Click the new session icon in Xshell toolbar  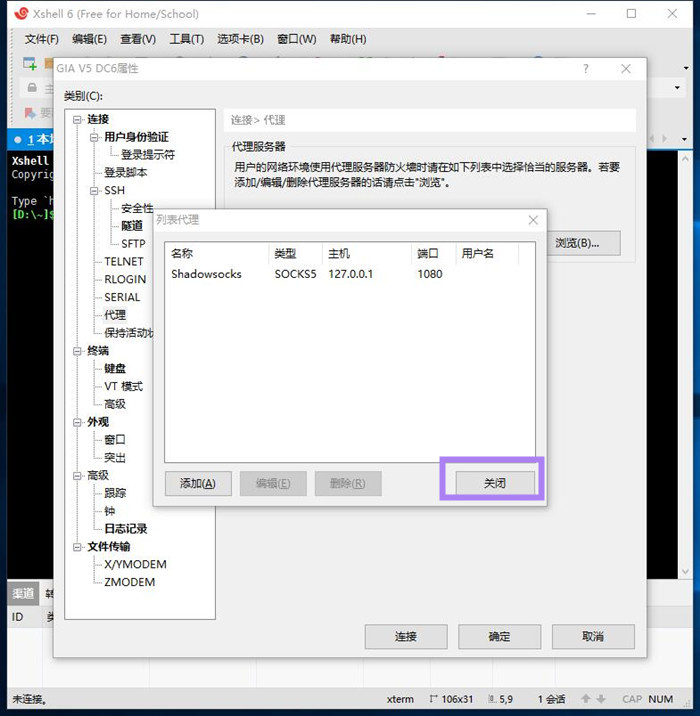[30, 63]
